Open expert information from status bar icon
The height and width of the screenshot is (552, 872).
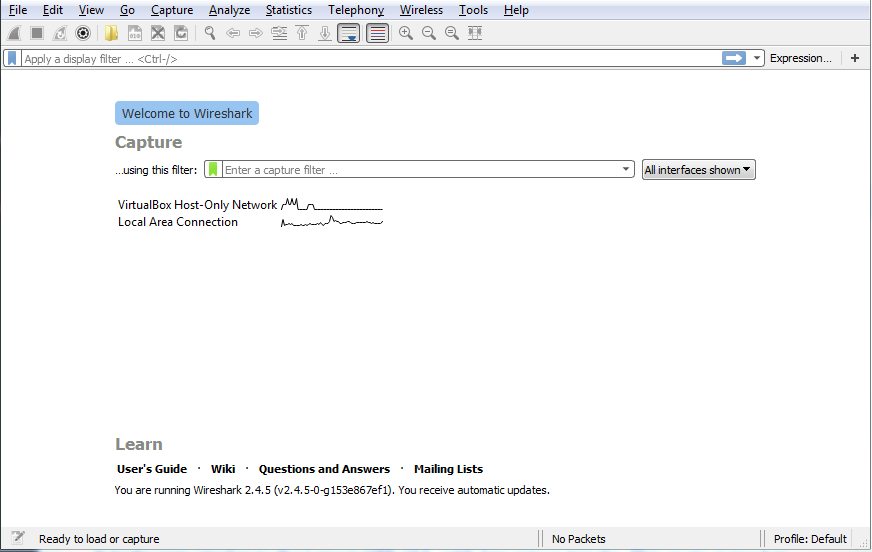point(18,538)
